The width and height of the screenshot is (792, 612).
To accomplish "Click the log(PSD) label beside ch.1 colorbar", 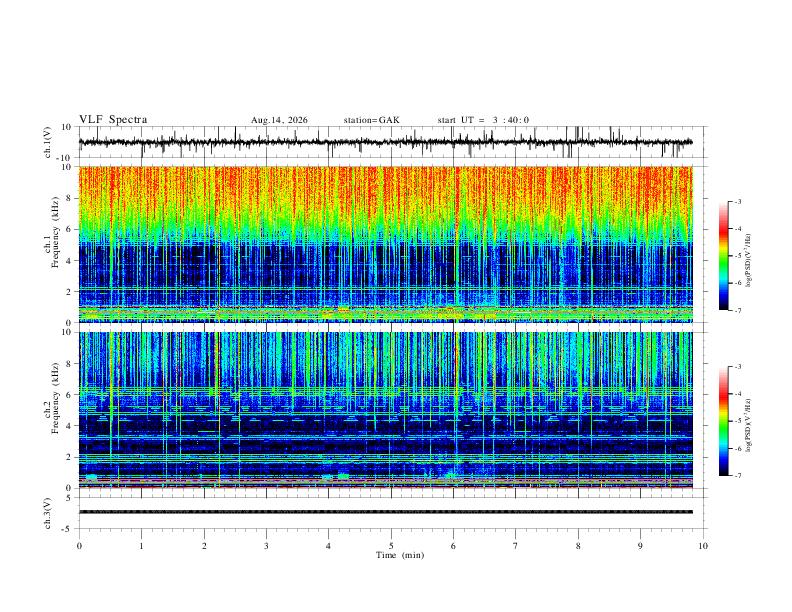I will [749, 261].
